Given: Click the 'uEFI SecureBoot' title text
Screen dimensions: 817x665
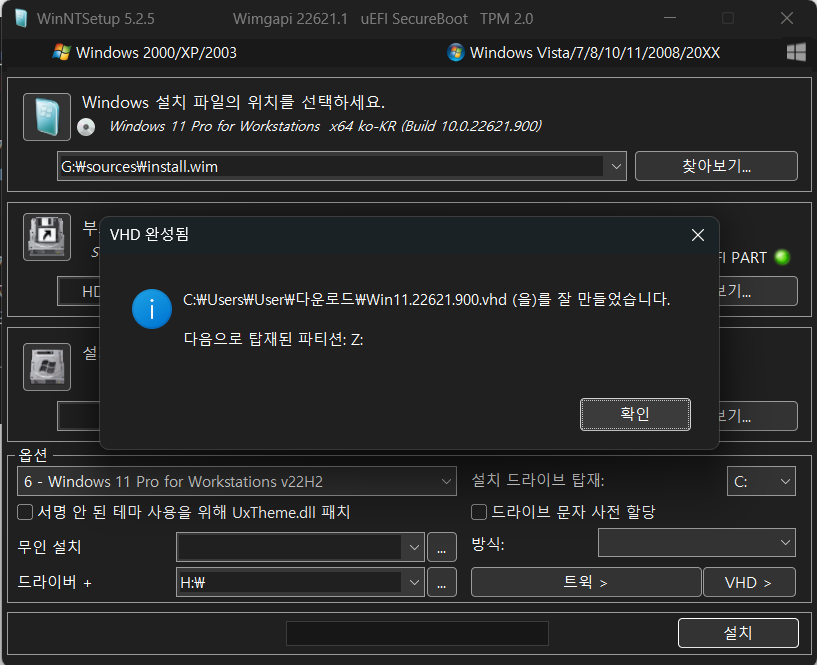Looking at the screenshot, I should coord(414,19).
